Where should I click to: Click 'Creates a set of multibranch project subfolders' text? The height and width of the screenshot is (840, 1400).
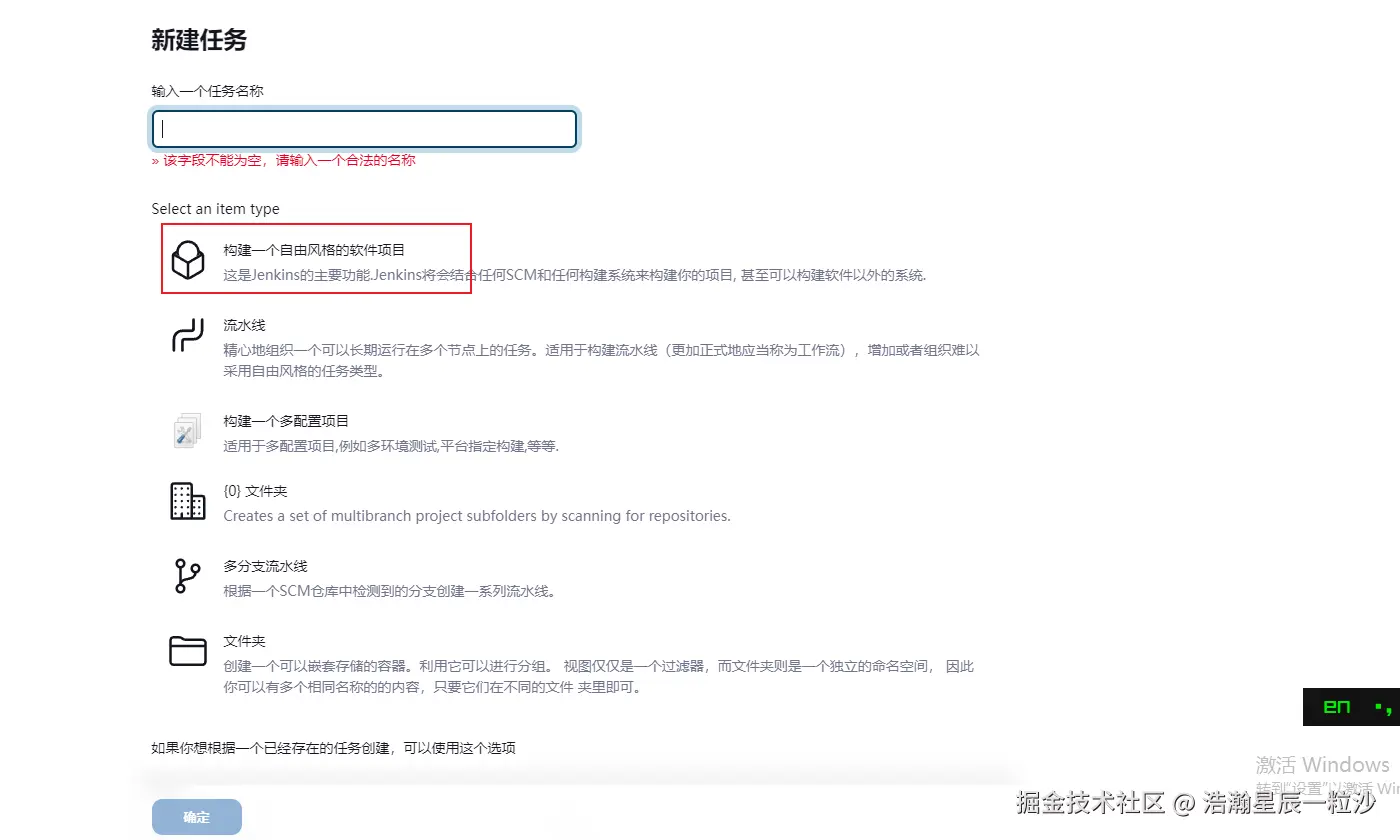tap(477, 516)
